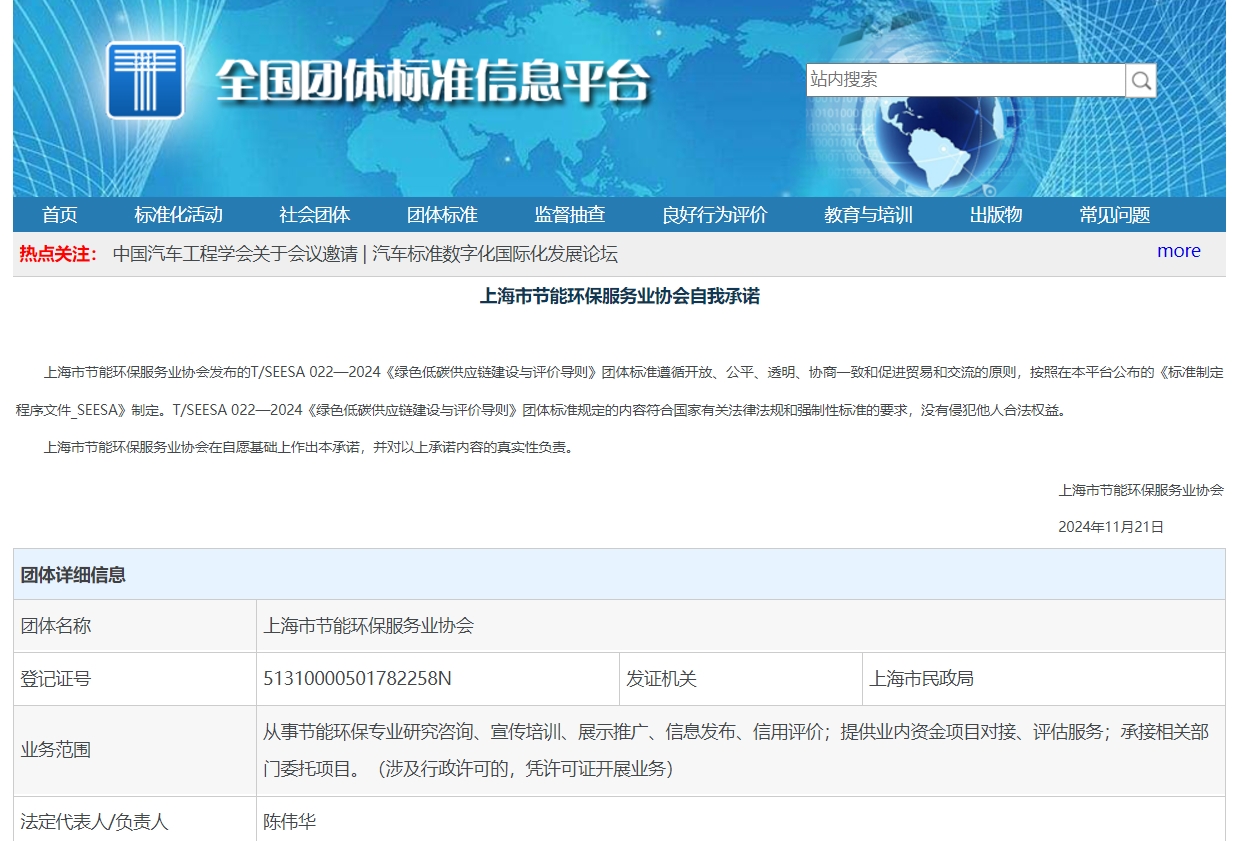
Task: Navigate to 教育与培训 section
Action: click(868, 215)
